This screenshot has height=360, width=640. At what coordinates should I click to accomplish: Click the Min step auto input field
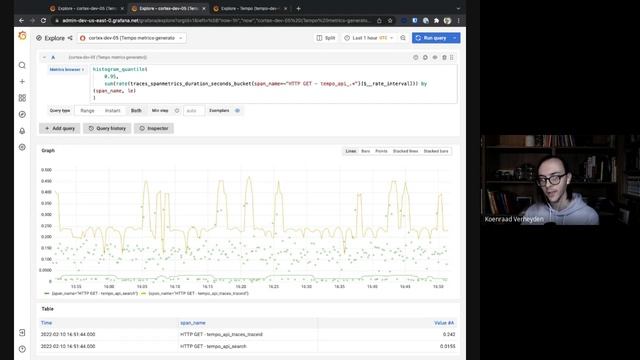[194, 111]
